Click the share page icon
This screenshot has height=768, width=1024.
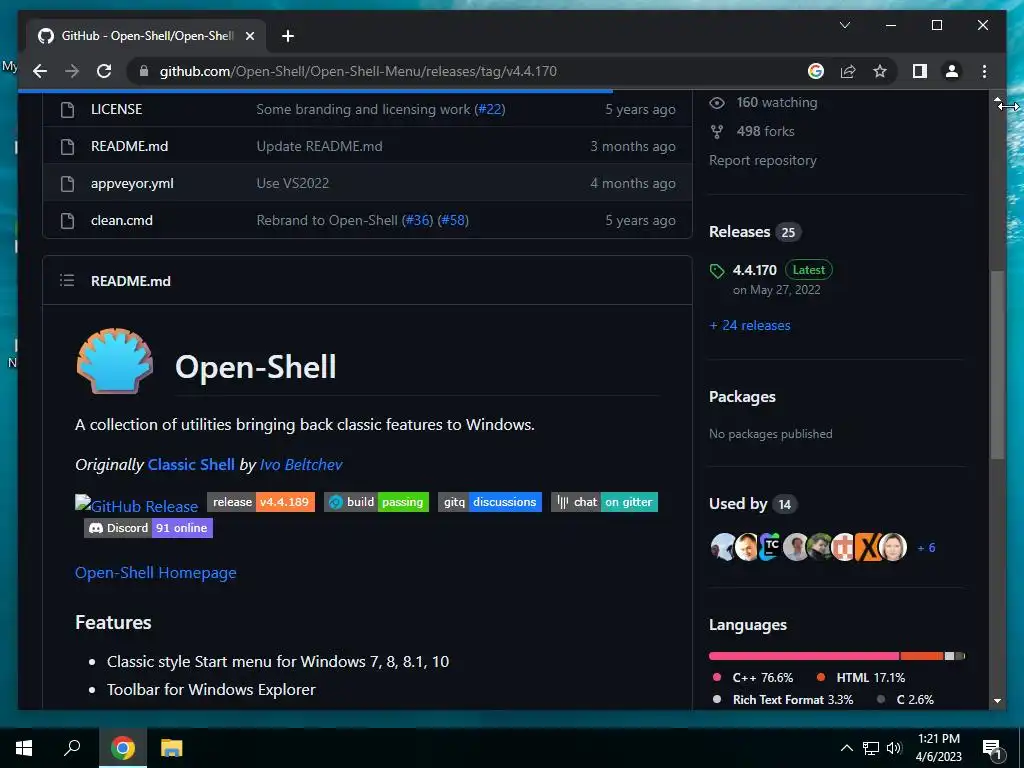(848, 71)
